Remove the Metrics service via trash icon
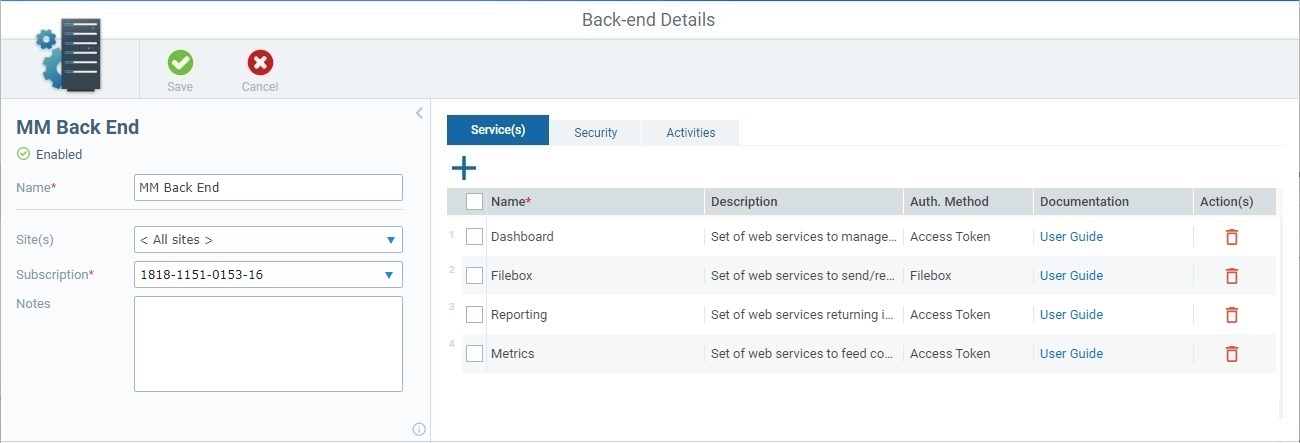The height and width of the screenshot is (443, 1300). tap(1231, 354)
